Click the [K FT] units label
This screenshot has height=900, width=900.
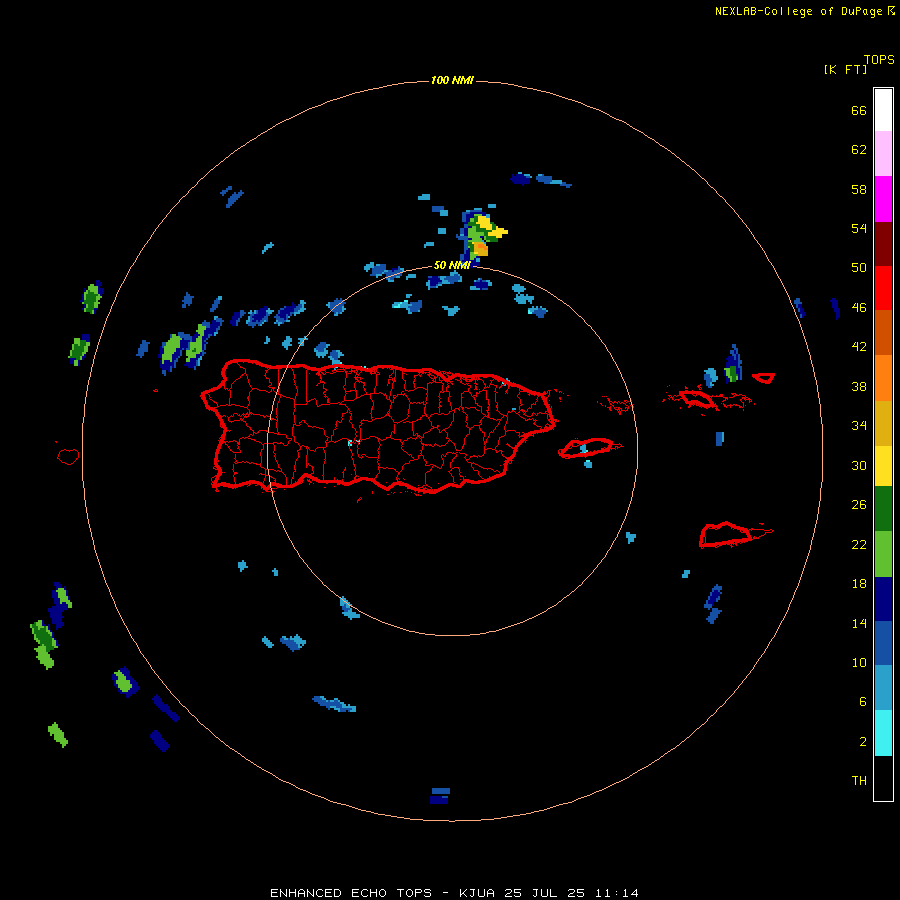click(x=845, y=69)
